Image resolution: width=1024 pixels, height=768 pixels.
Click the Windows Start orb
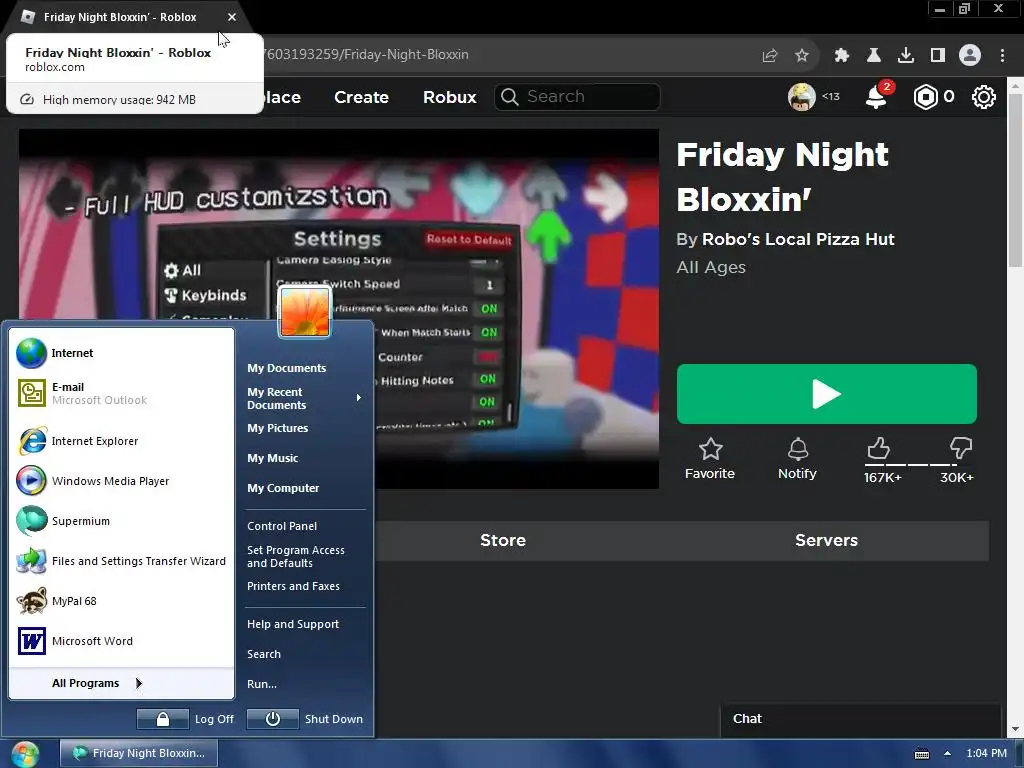(x=25, y=754)
